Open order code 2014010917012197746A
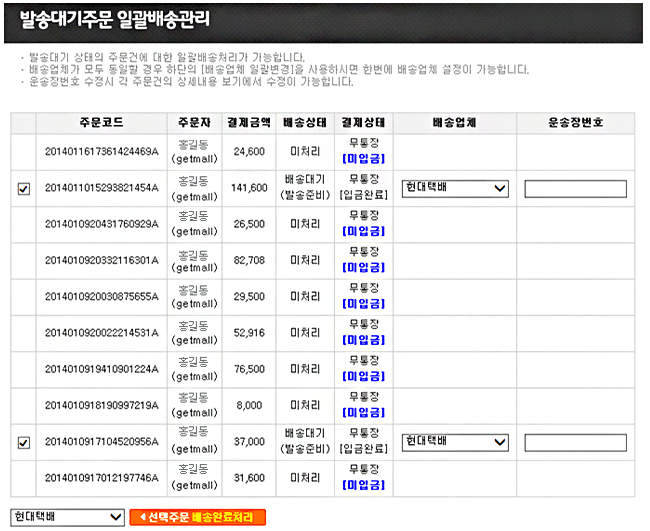650x531 pixels. point(102,478)
